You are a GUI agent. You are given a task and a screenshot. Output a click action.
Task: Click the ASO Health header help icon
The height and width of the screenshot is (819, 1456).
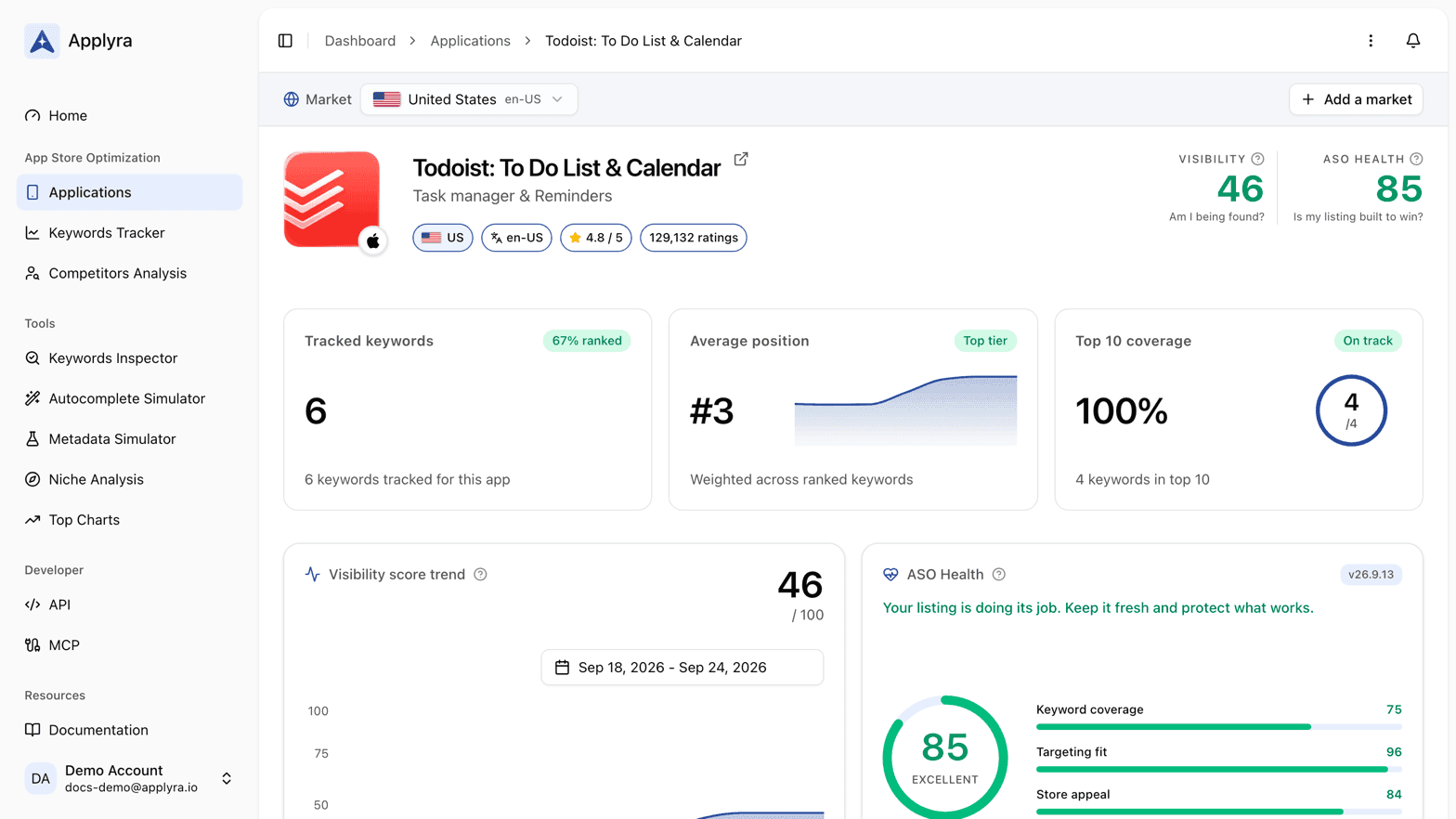pyautogui.click(x=1416, y=159)
